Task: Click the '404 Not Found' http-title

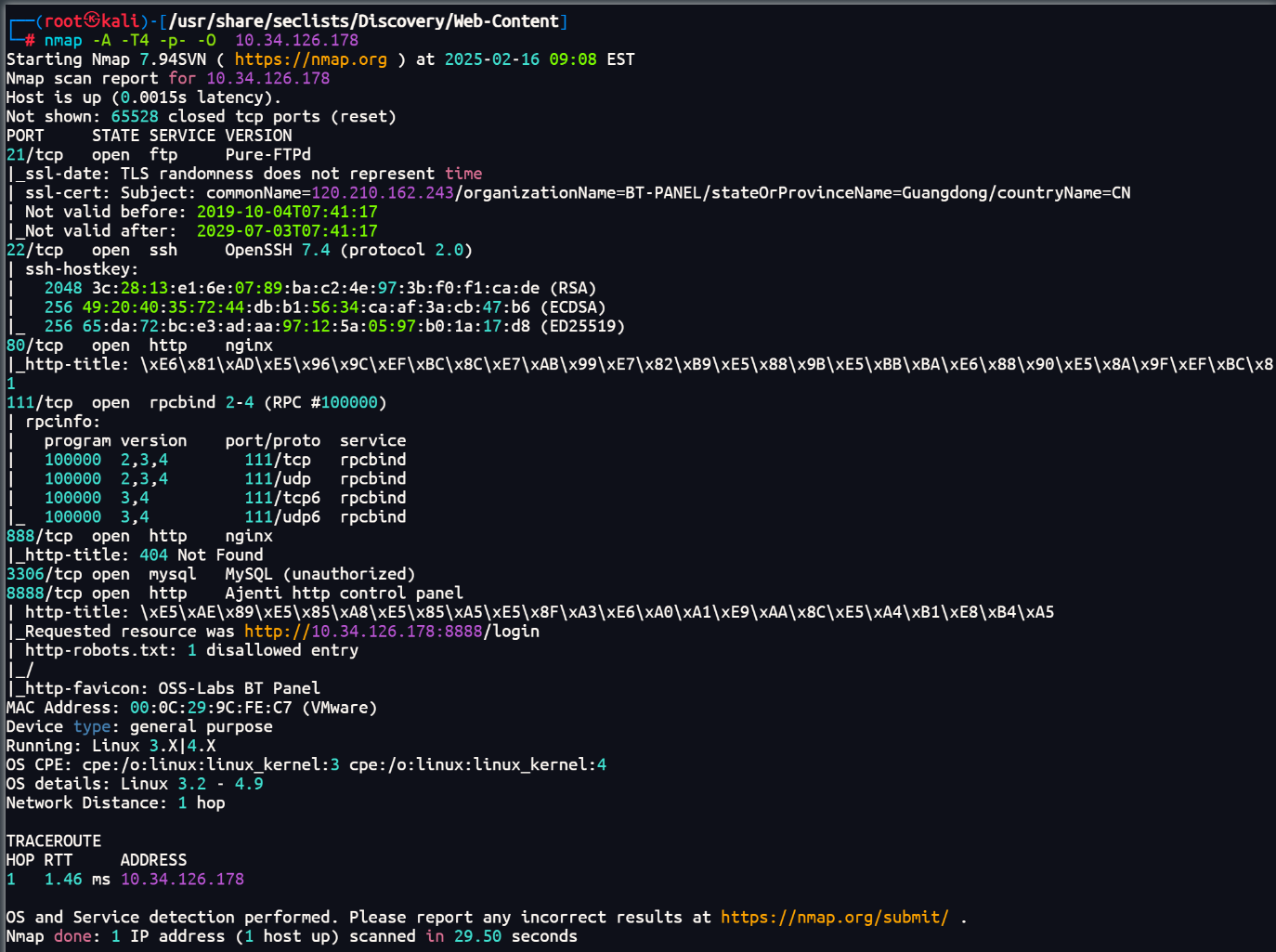Action: coord(202,555)
